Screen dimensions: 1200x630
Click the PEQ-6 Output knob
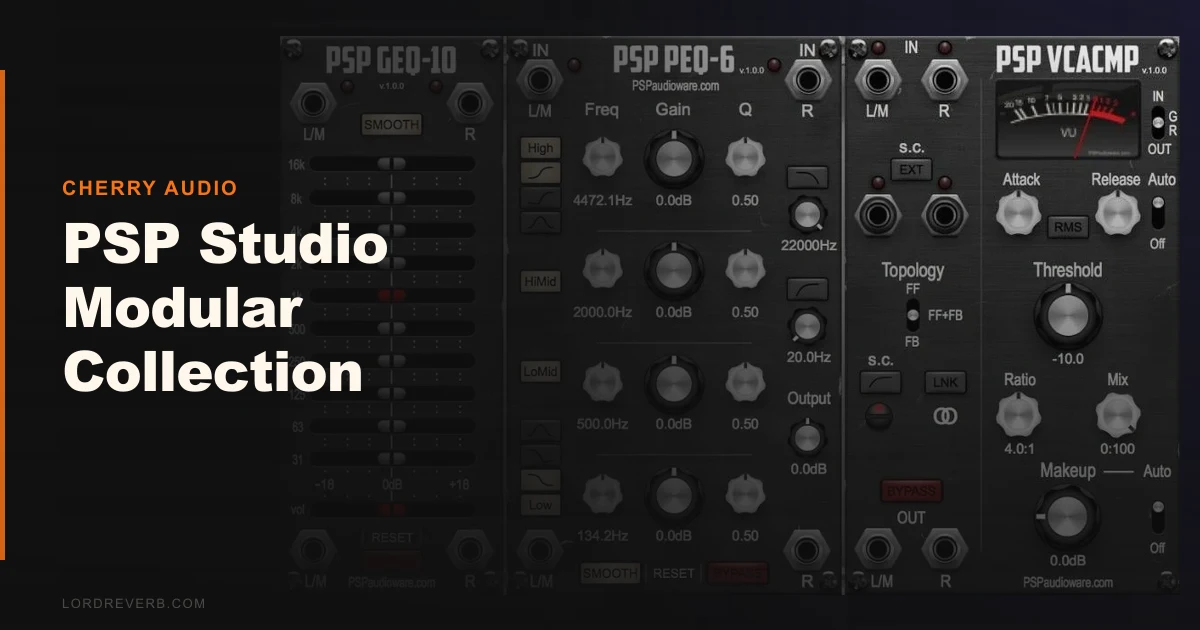pos(807,437)
